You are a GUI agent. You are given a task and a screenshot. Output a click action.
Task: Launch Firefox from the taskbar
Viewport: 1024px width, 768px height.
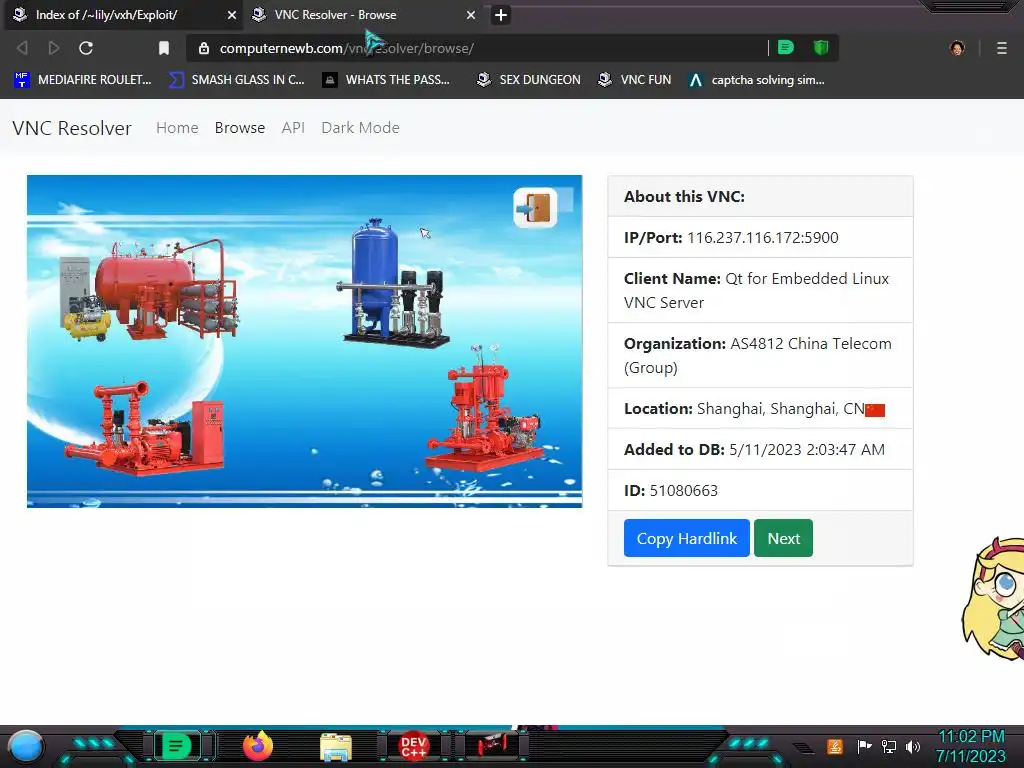click(x=258, y=746)
